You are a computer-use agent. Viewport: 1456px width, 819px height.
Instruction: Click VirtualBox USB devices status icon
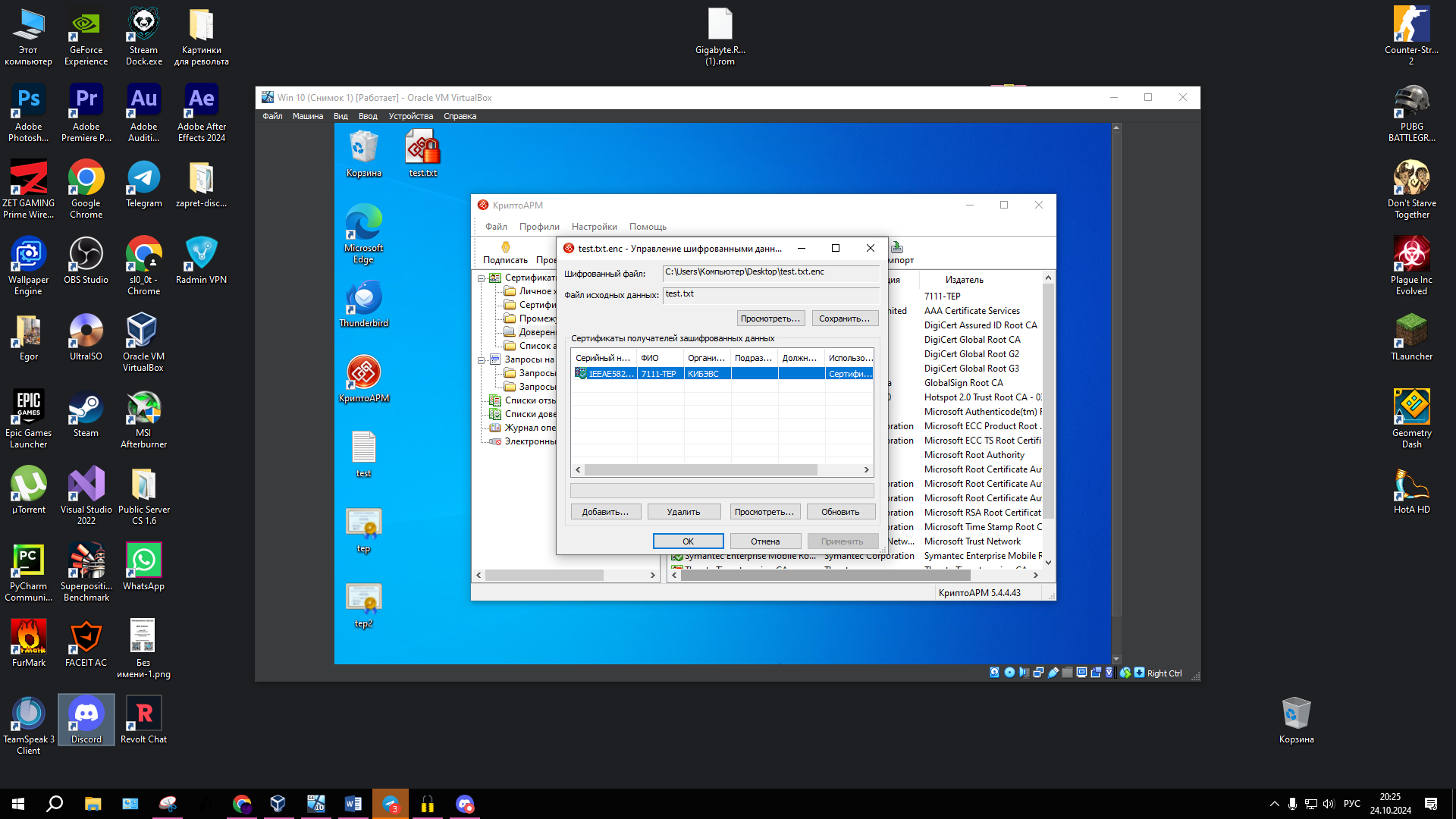(x=1053, y=673)
